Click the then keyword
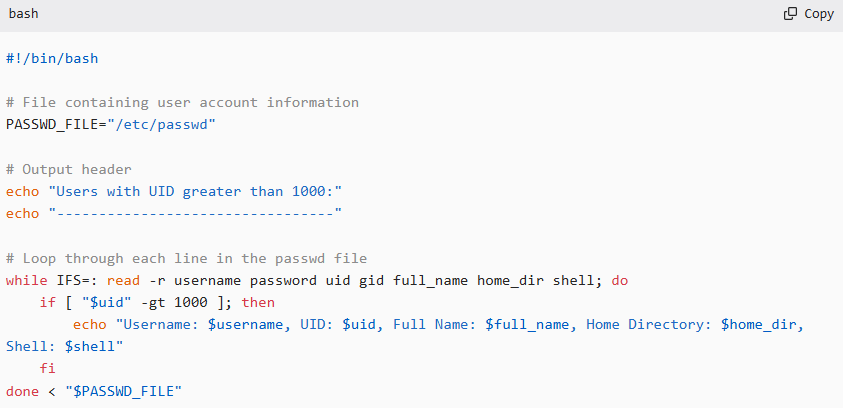Image resolution: width=843 pixels, height=408 pixels. [x=258, y=302]
